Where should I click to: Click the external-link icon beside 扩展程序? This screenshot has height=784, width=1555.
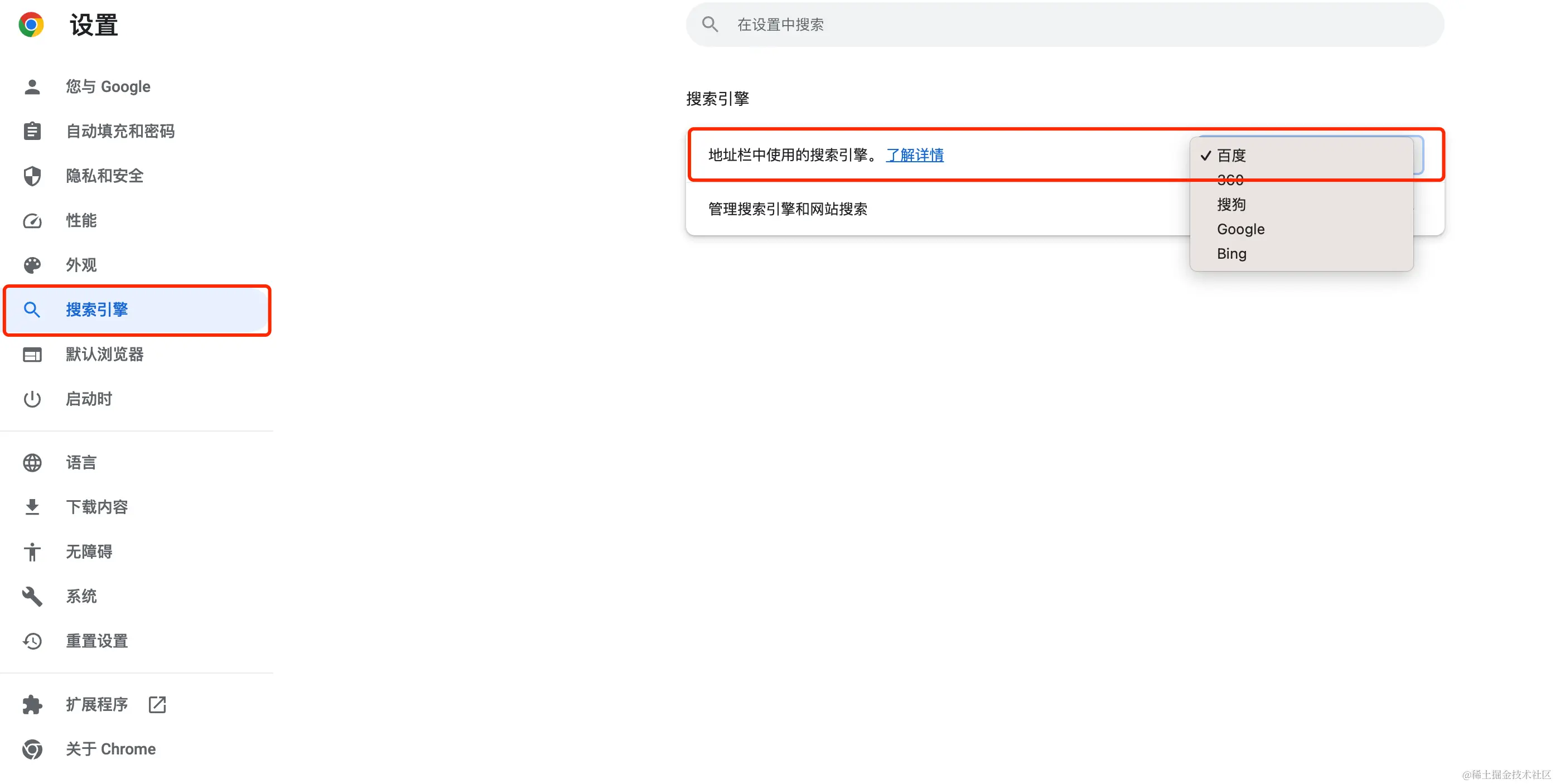[x=157, y=704]
